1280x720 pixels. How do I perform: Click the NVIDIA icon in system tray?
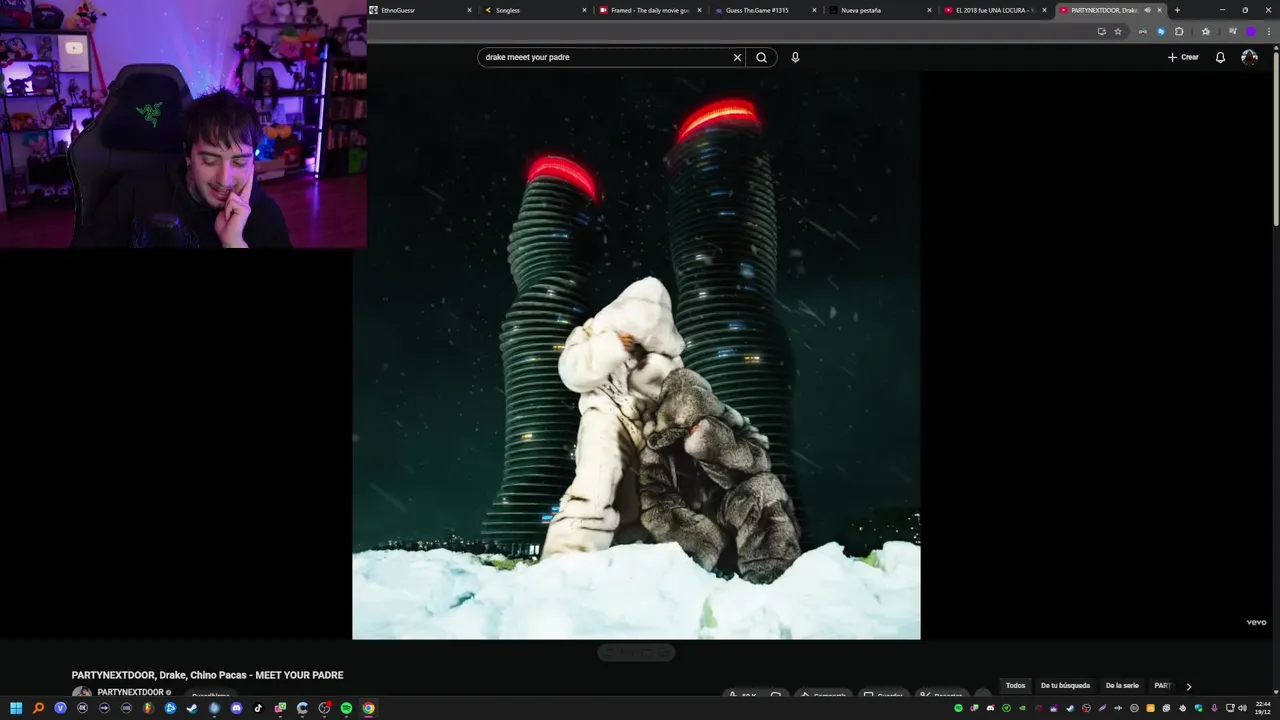(x=1022, y=708)
